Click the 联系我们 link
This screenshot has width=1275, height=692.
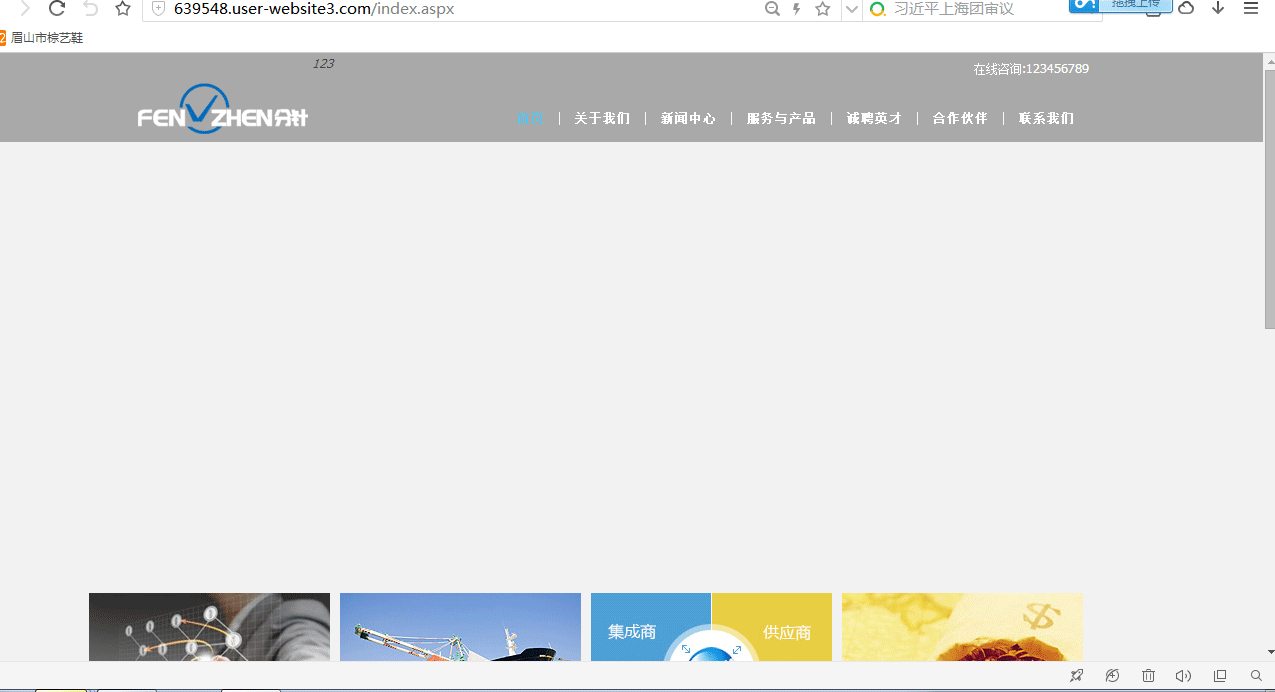point(1046,118)
